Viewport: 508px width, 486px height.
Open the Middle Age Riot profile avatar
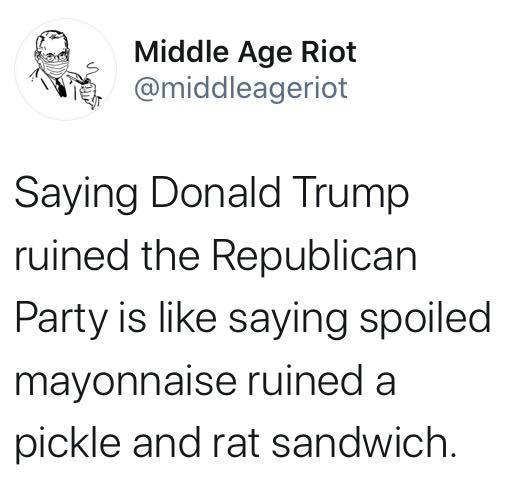[66, 69]
